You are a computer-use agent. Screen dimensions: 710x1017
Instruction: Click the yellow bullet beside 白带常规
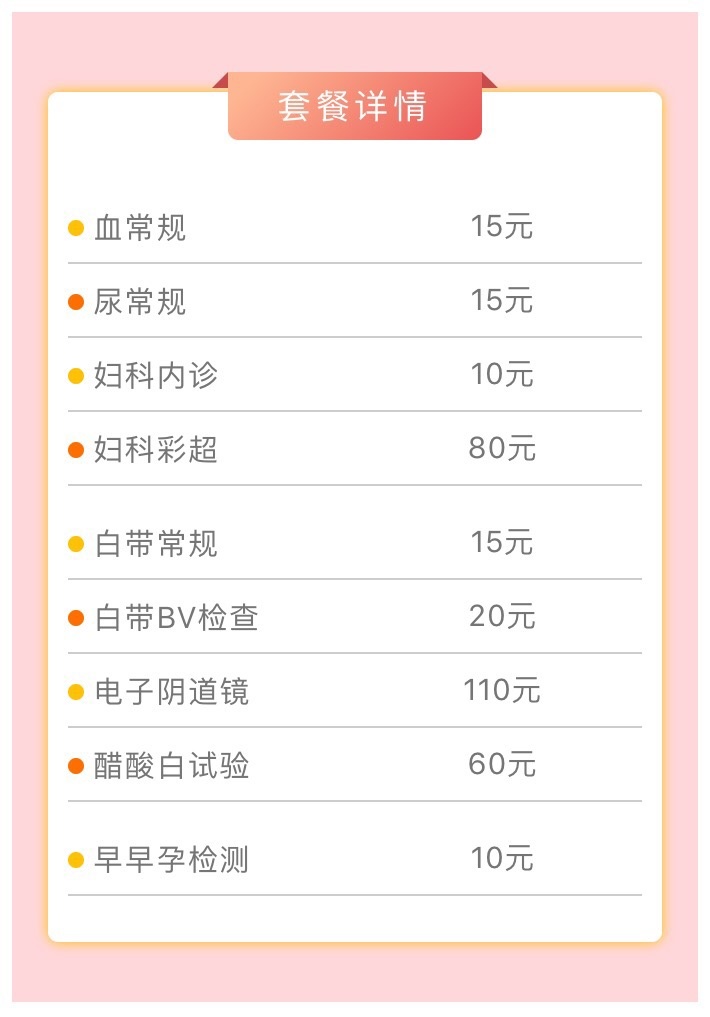point(76,544)
